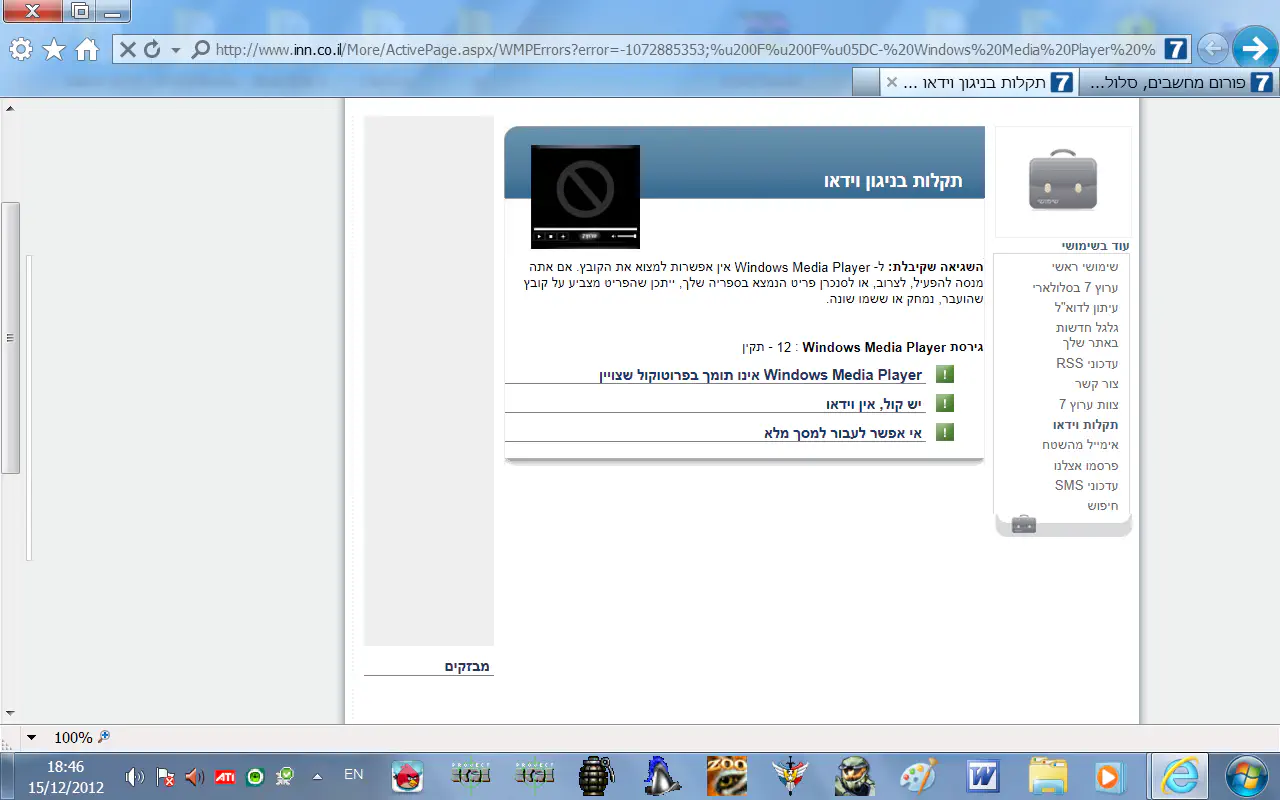Stop loading with the address bar X
The width and height of the screenshot is (1280, 800).
(x=128, y=49)
